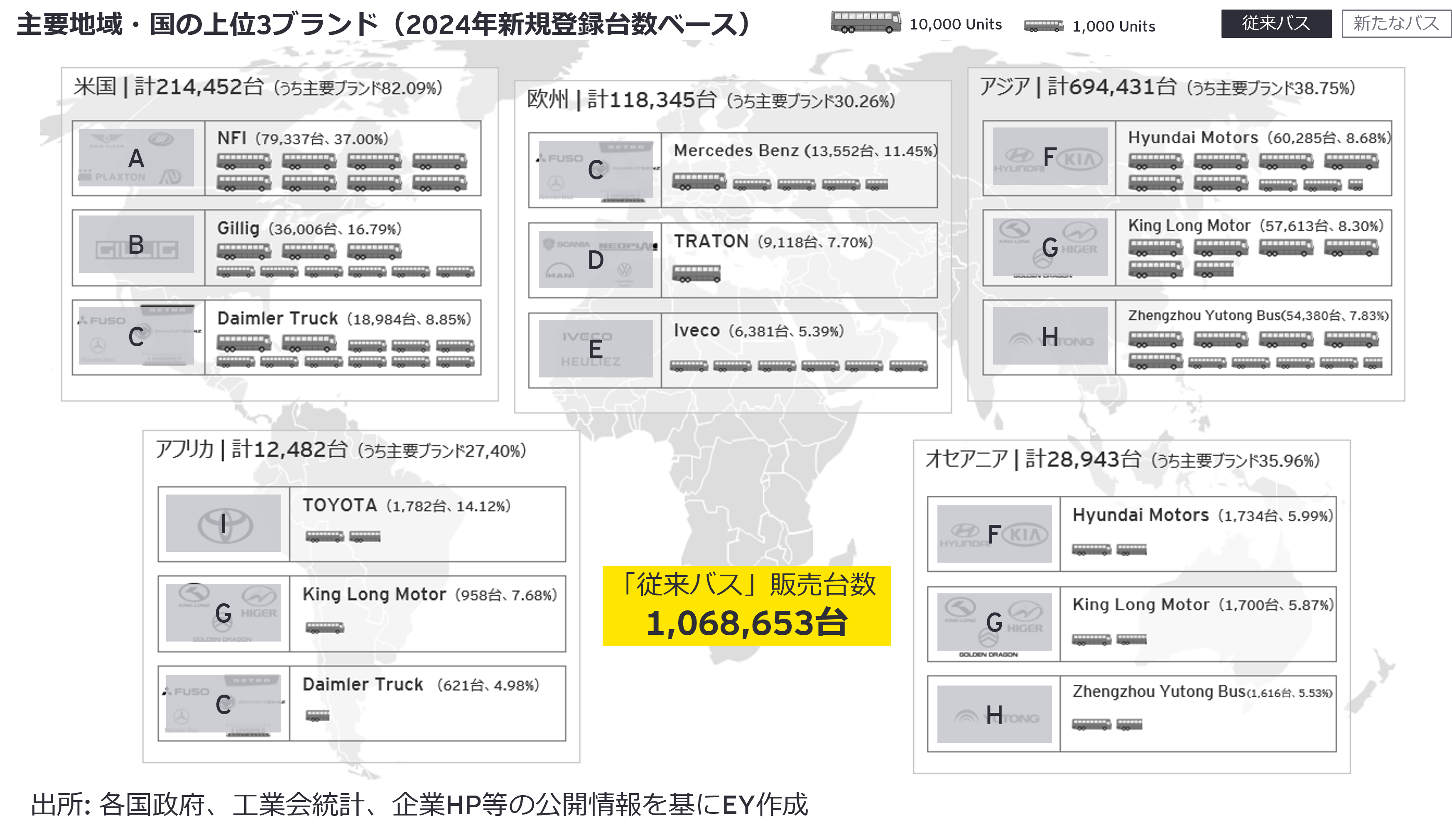
Task: Click the 出所 source note at bottom
Action: click(419, 805)
